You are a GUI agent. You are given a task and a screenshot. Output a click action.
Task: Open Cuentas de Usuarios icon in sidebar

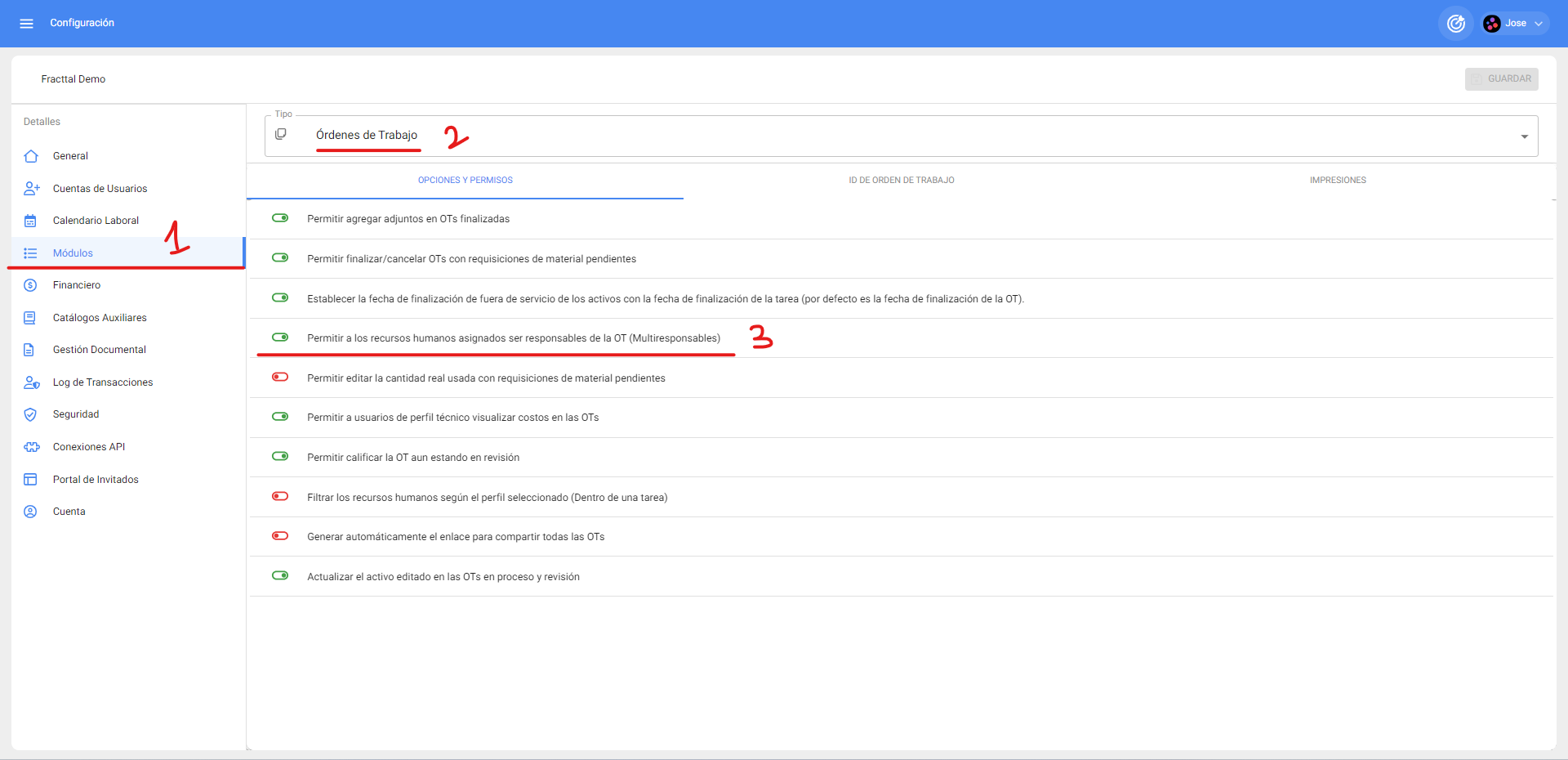31,189
